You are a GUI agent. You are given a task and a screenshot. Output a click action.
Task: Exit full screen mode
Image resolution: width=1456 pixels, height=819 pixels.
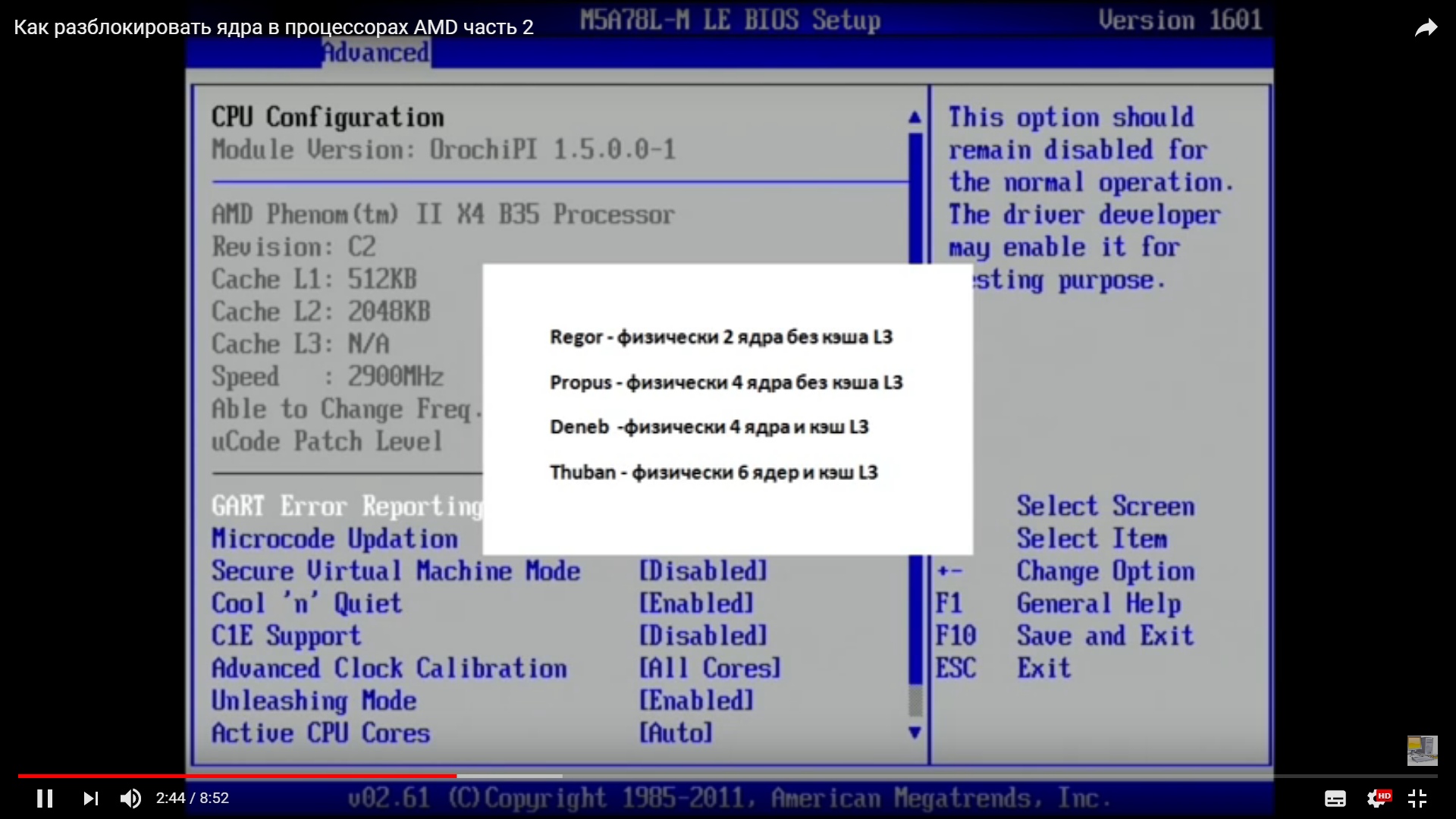click(x=1417, y=798)
